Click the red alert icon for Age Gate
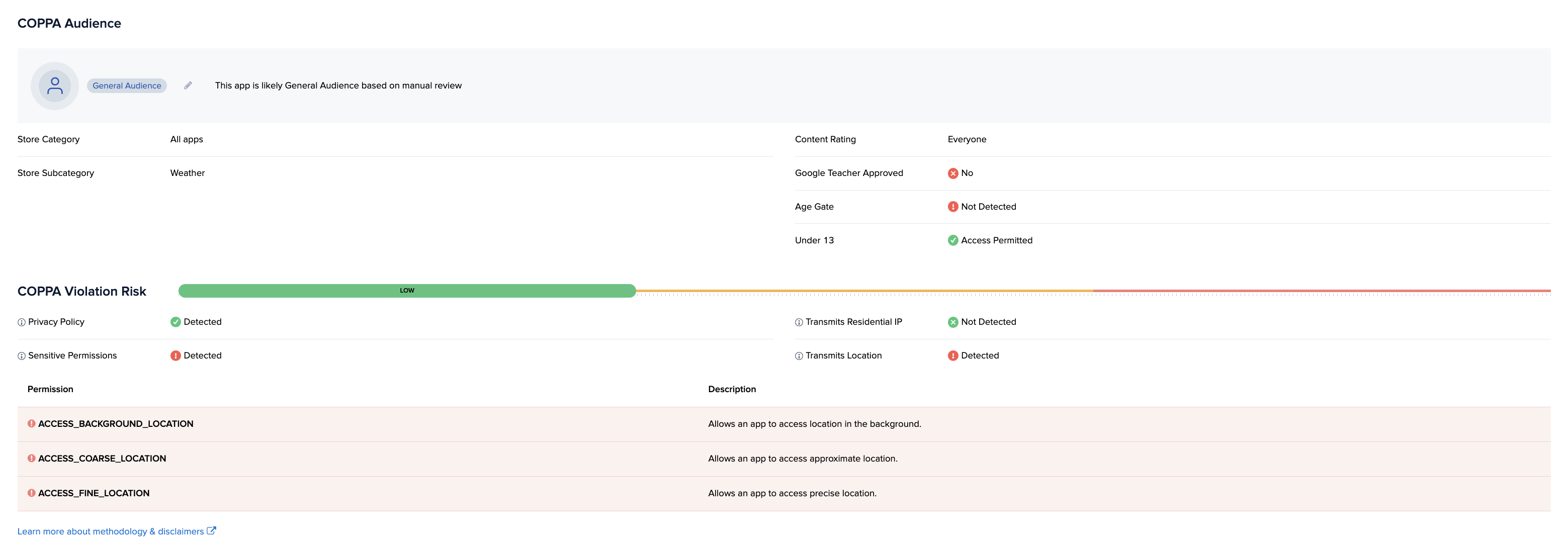The image size is (1568, 542). (x=952, y=207)
